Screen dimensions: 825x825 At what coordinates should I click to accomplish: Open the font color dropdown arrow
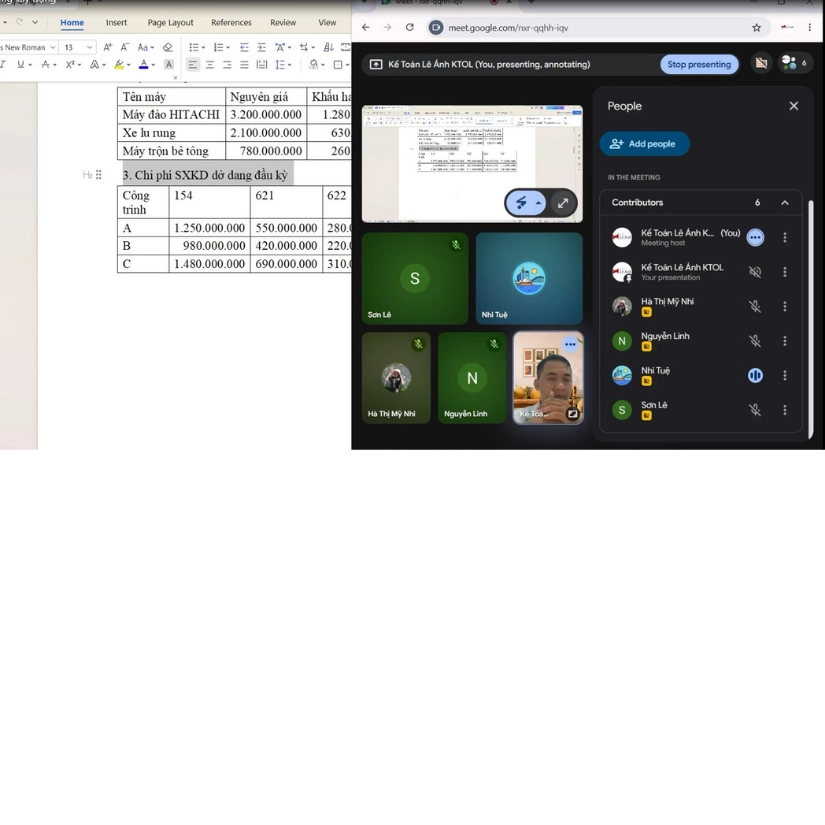(153, 65)
